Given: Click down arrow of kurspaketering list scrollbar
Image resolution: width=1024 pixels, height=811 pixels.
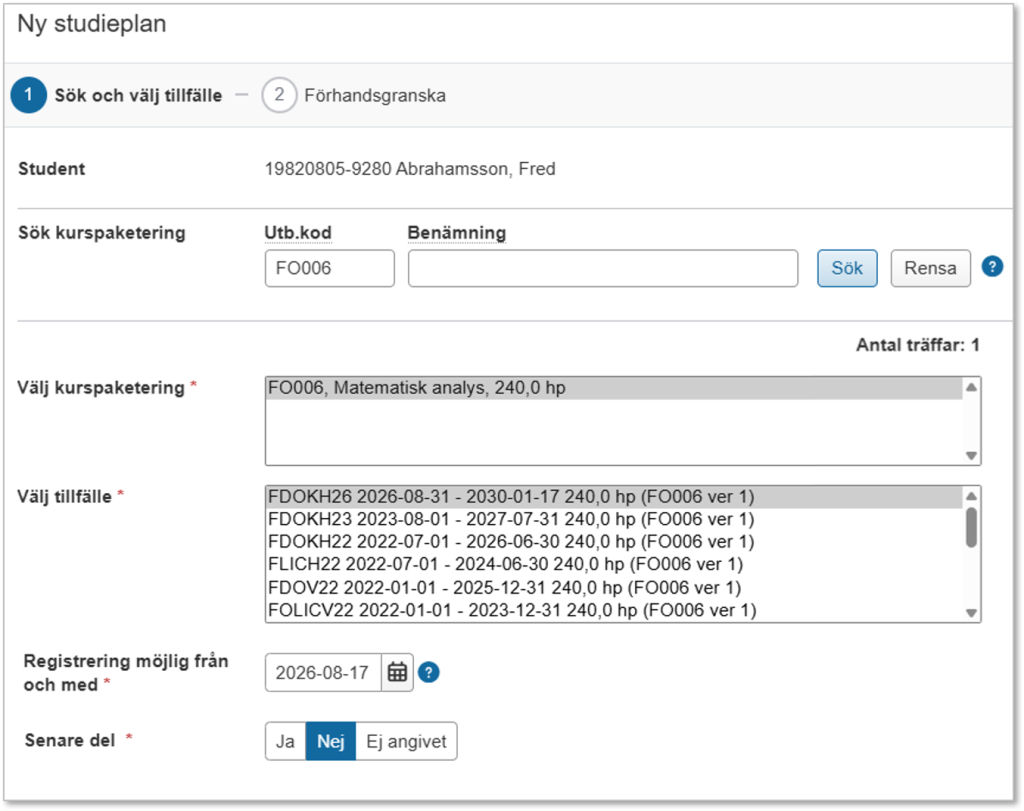Looking at the screenshot, I should point(971,455).
